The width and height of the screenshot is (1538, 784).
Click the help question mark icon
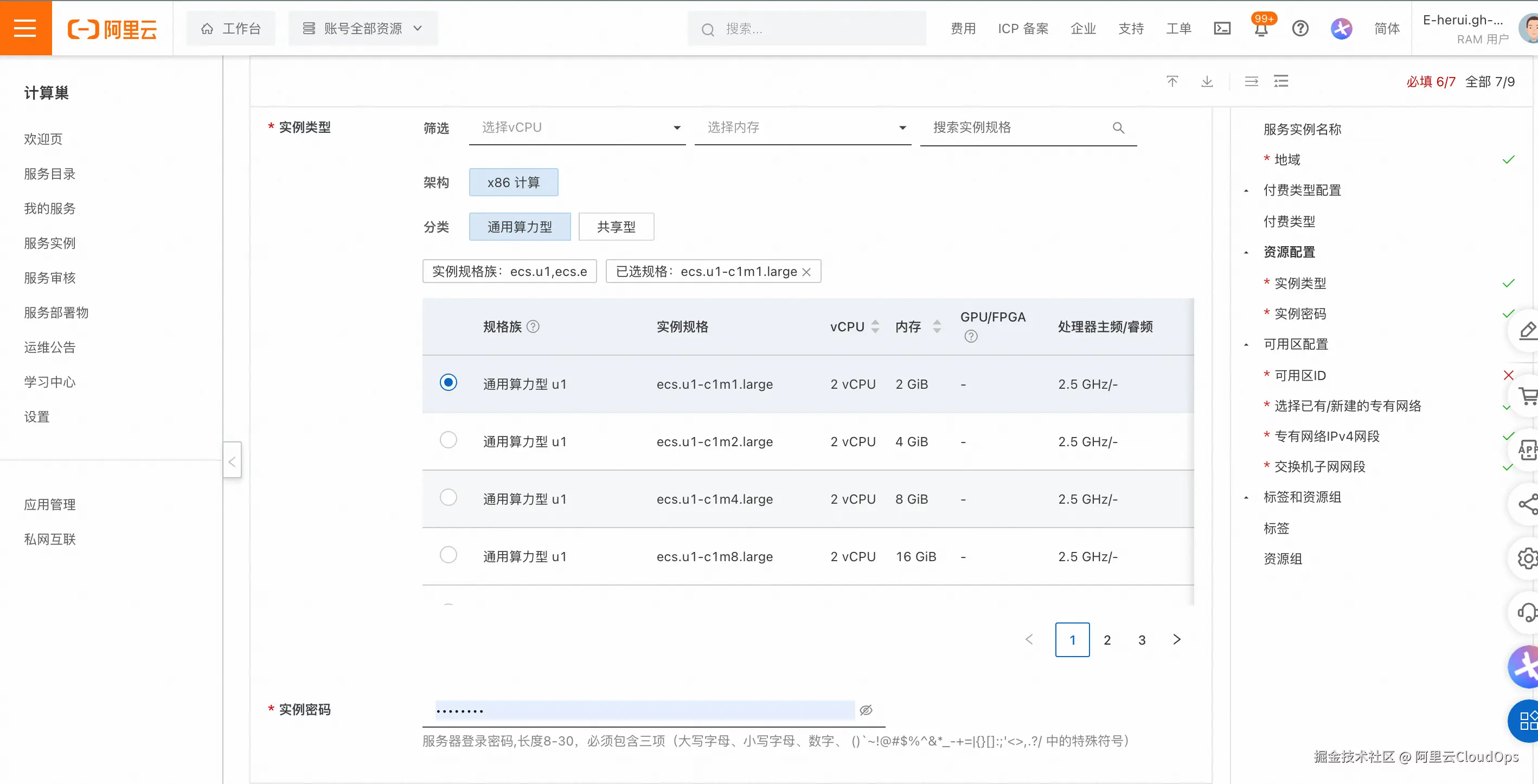click(x=1300, y=28)
